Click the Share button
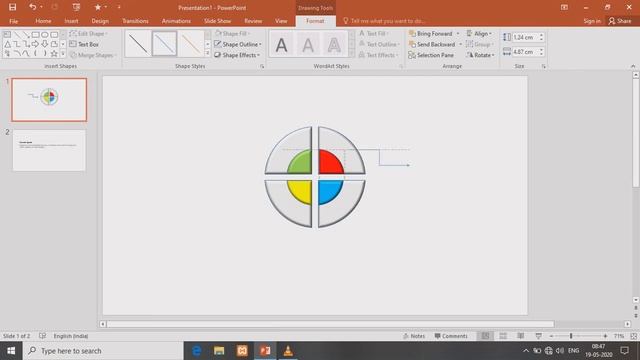The width and height of the screenshot is (640, 360). (x=620, y=21)
